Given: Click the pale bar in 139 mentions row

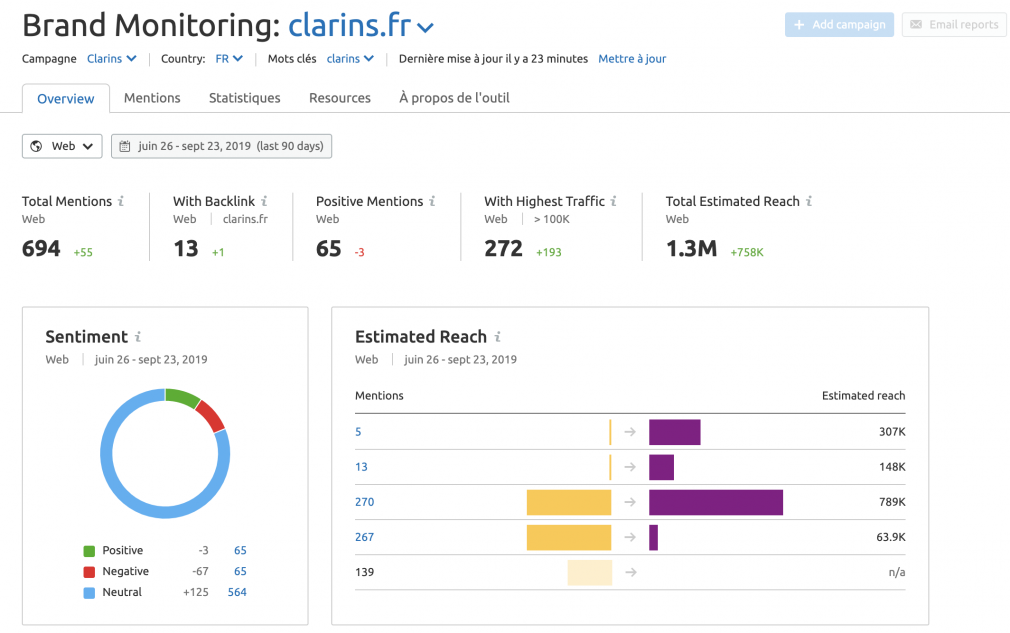Looking at the screenshot, I should point(589,572).
